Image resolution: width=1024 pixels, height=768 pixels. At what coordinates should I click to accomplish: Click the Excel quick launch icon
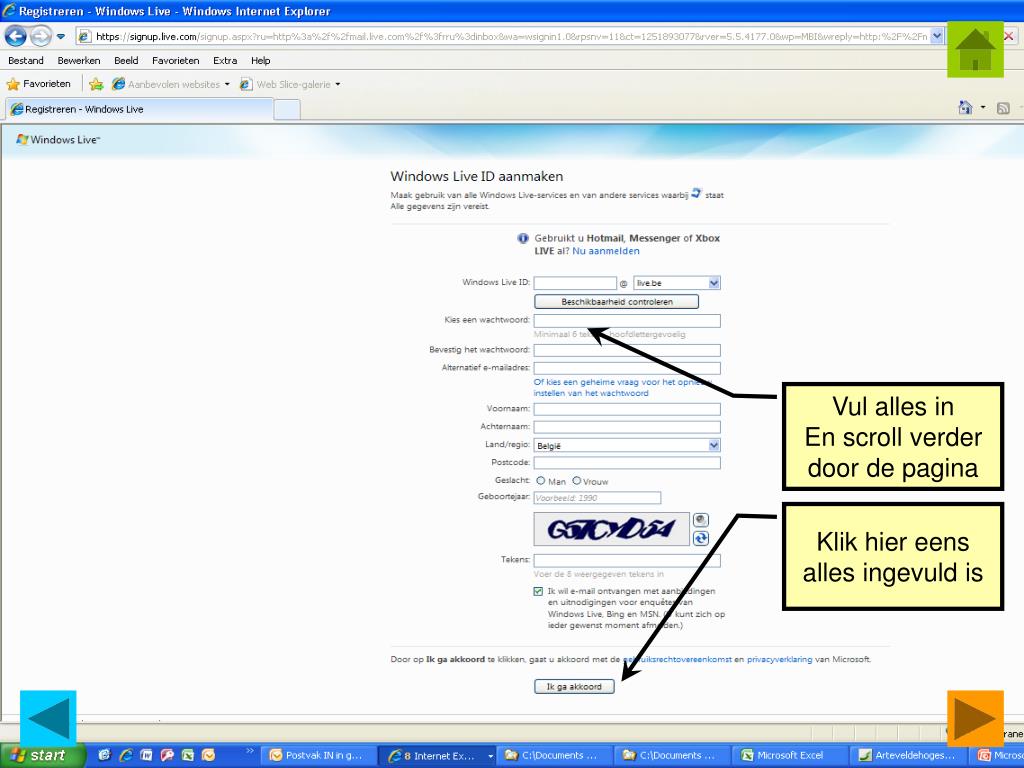187,756
